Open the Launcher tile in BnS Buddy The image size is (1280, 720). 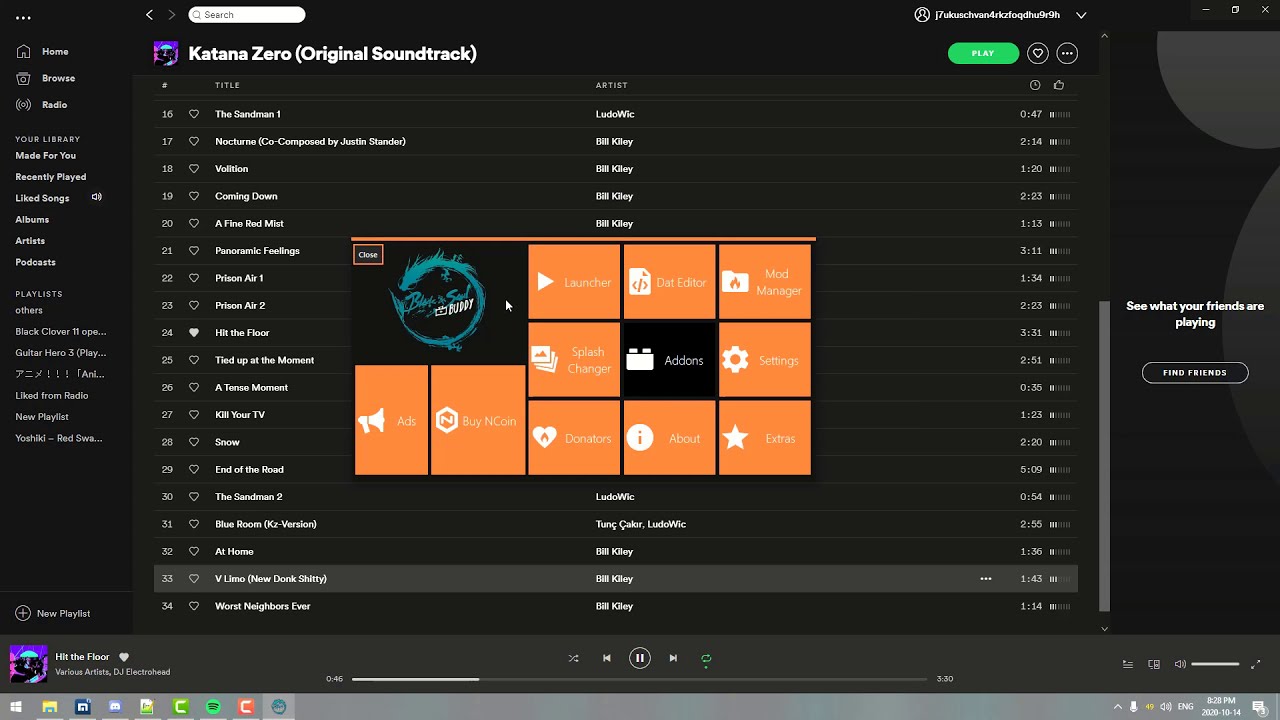point(574,282)
